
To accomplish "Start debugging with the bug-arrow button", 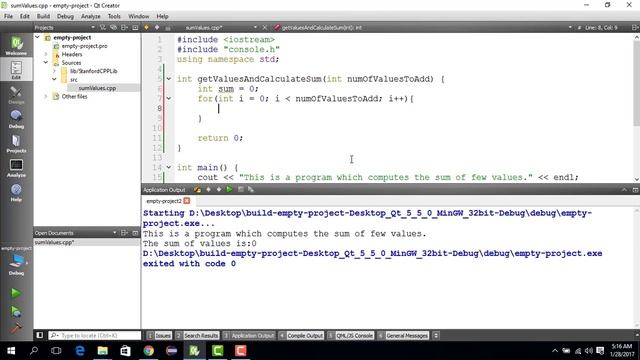I will tap(16, 311).
